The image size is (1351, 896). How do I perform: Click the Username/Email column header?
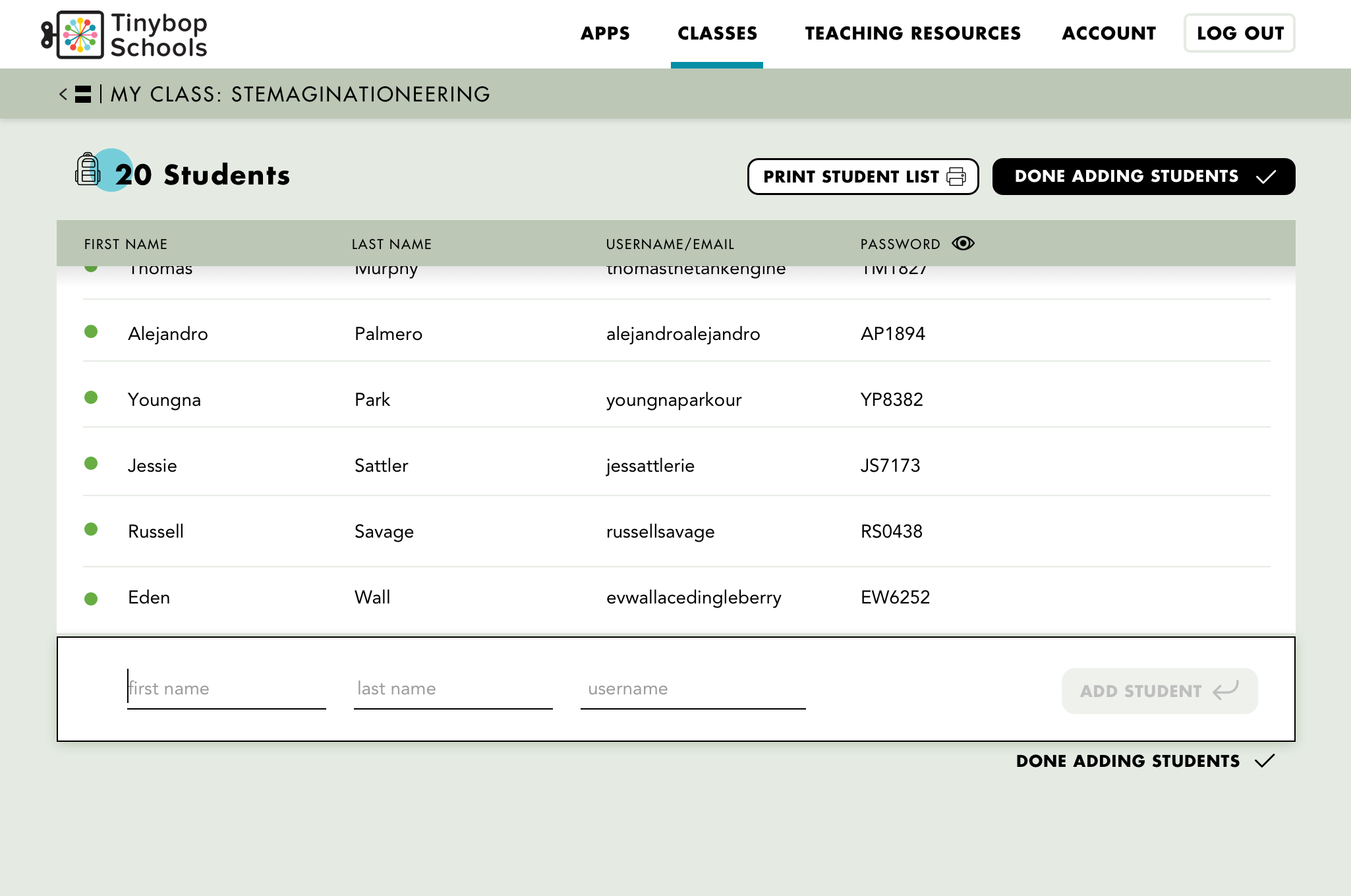[x=670, y=244]
